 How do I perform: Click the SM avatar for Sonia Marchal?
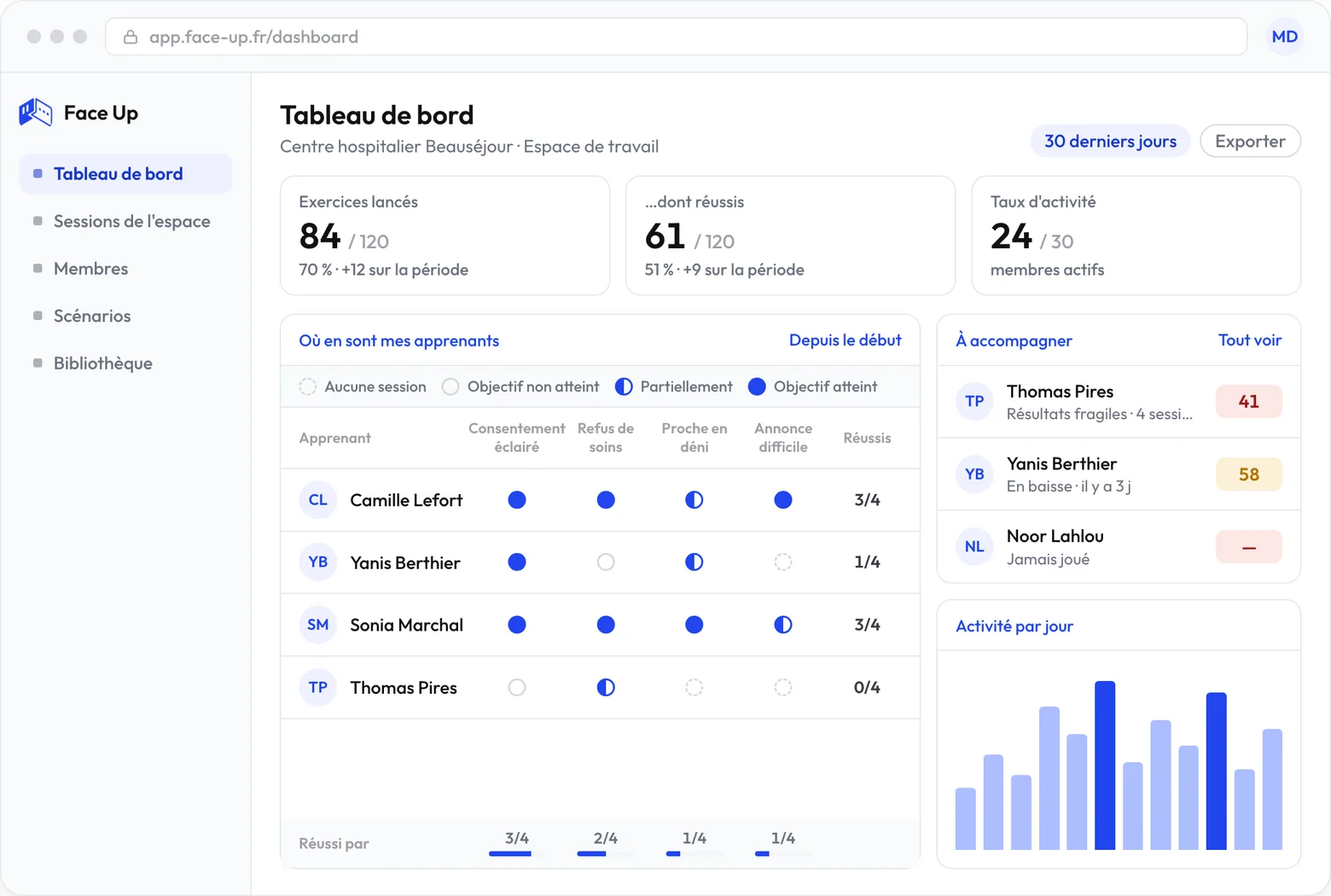(x=317, y=625)
